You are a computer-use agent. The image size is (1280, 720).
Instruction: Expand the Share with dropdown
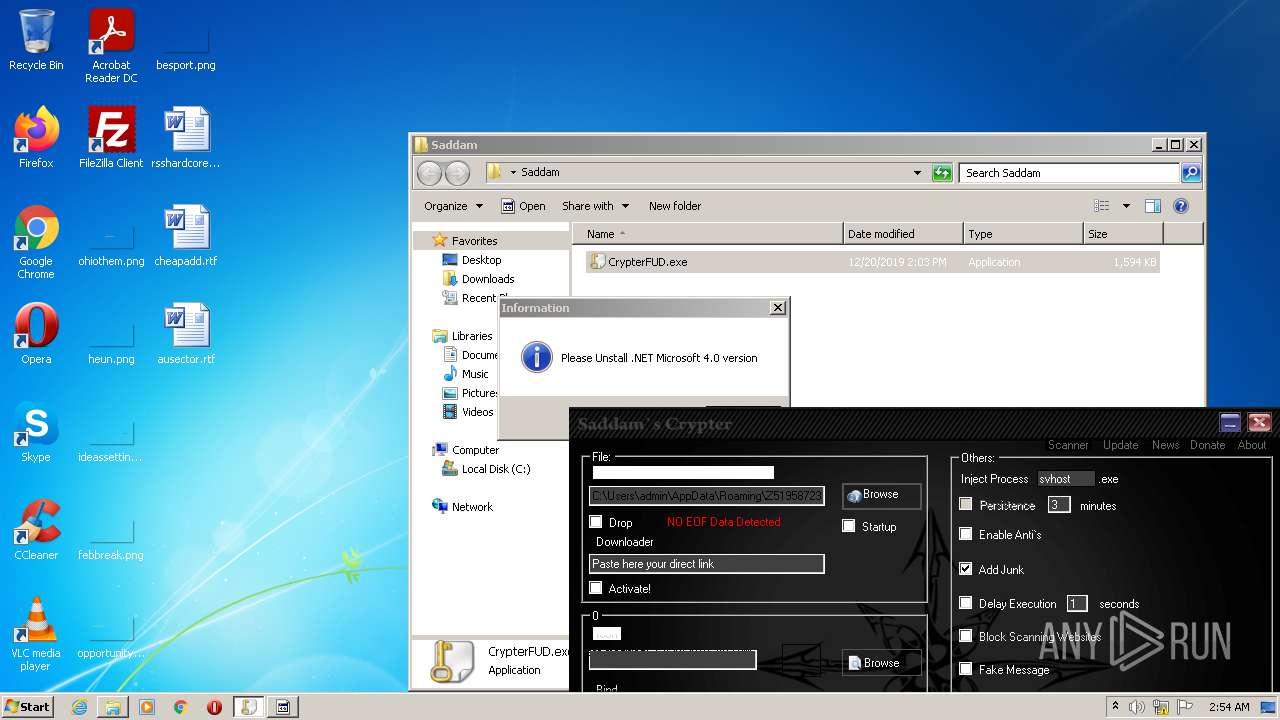click(x=595, y=206)
